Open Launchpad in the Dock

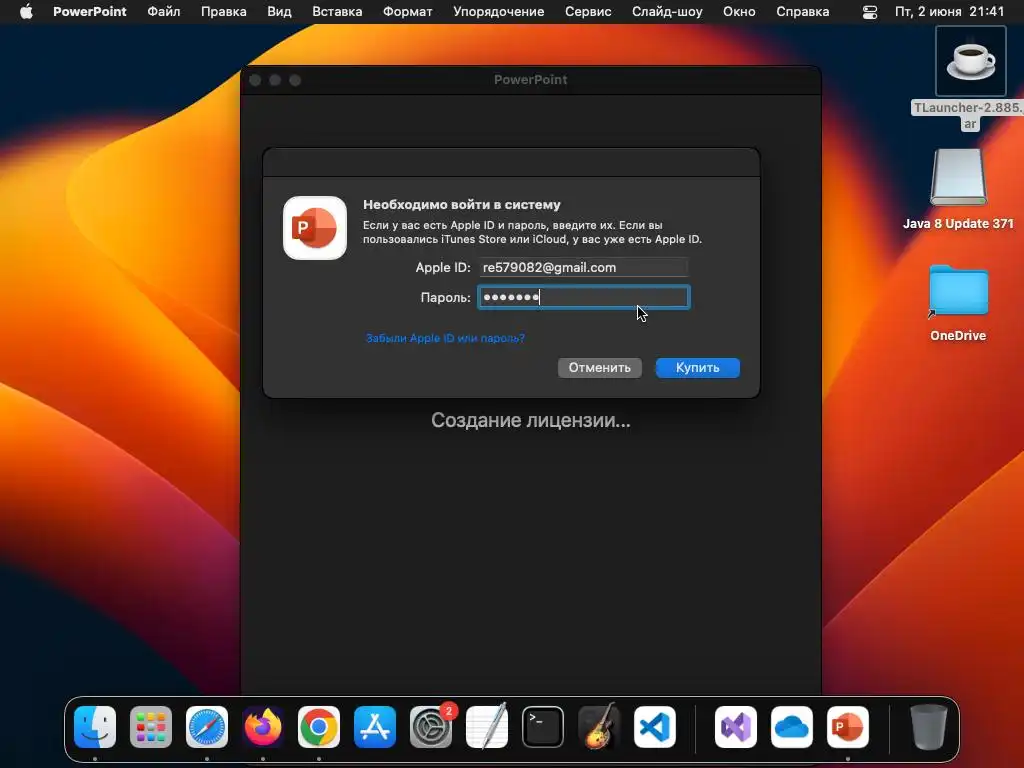point(151,726)
